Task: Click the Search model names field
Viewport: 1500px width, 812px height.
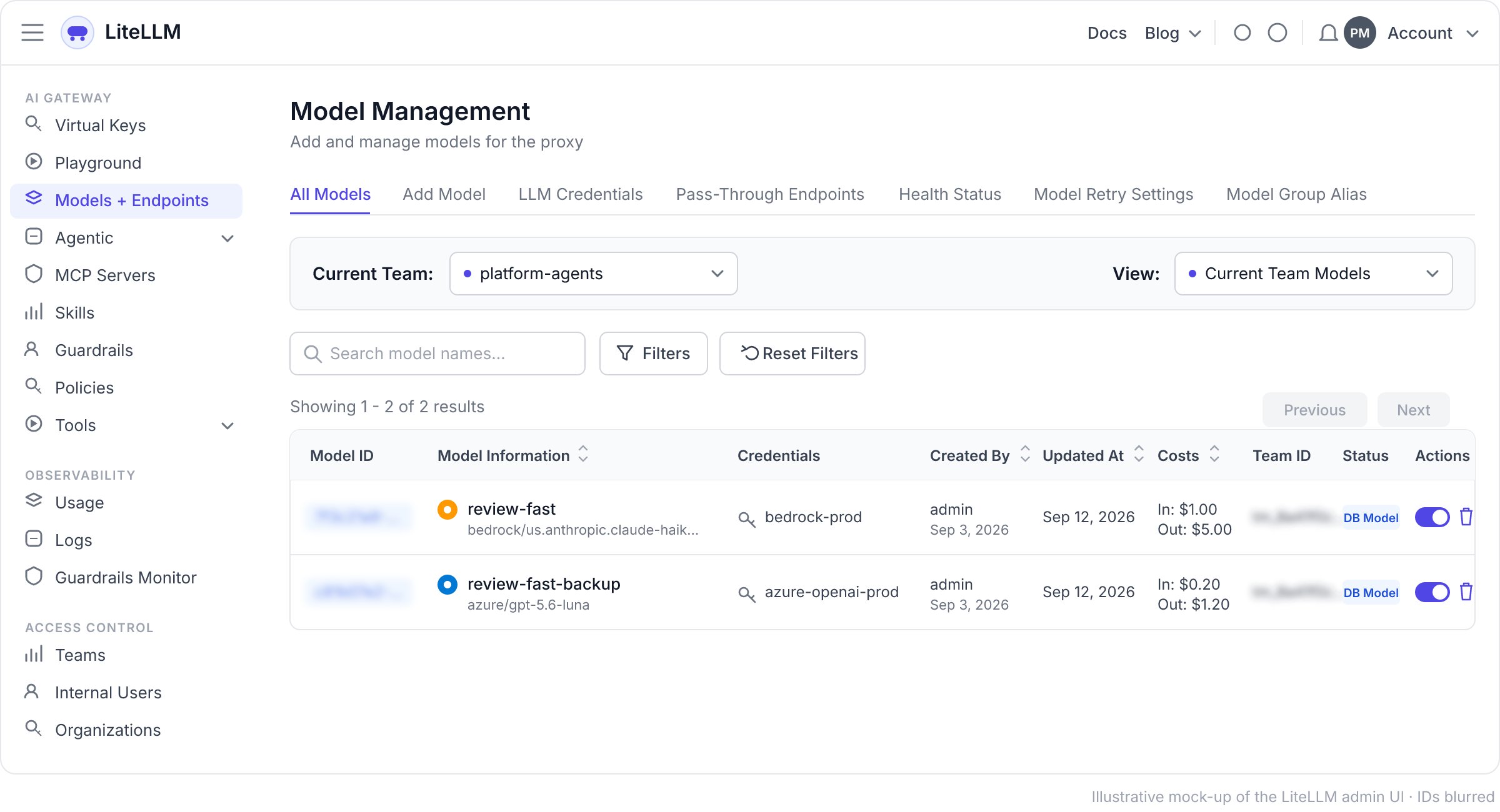Action: click(x=437, y=354)
